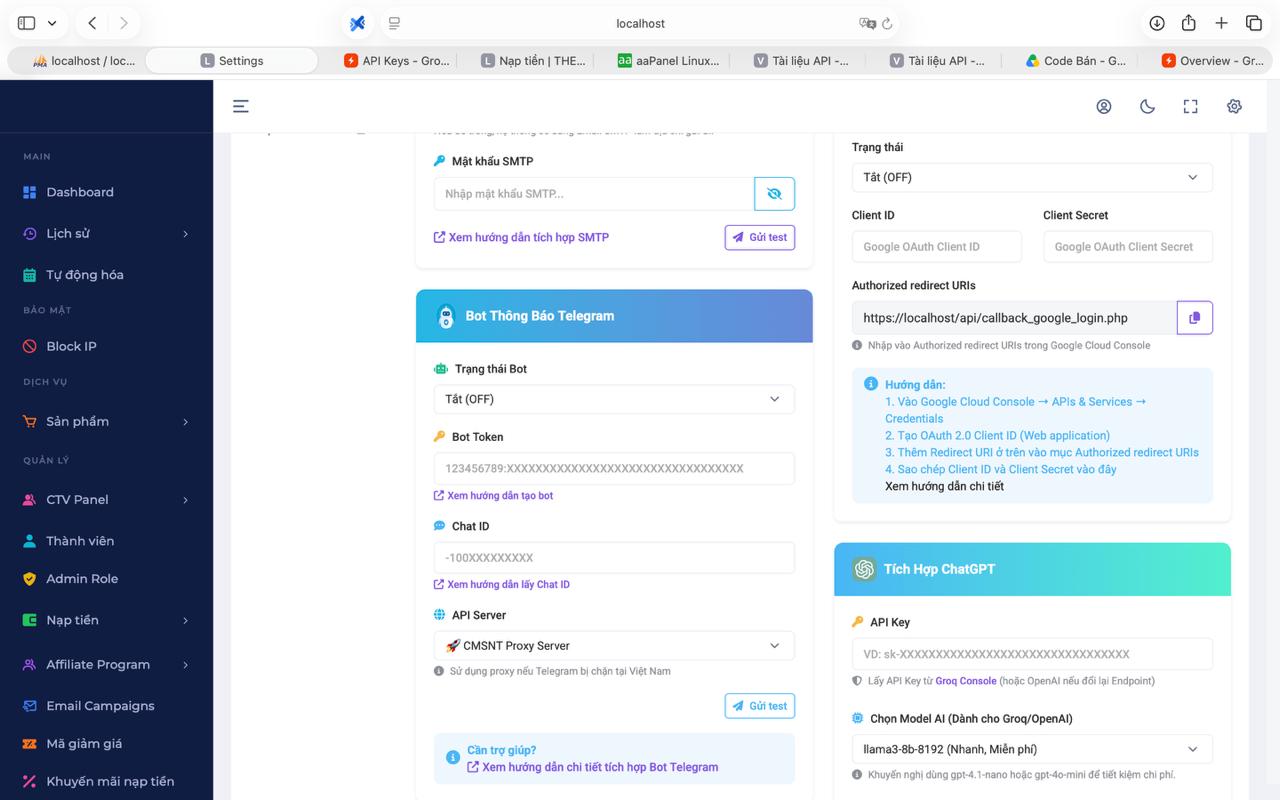Open a new Safari tab with plus icon
1280x800 pixels.
tap(1221, 23)
